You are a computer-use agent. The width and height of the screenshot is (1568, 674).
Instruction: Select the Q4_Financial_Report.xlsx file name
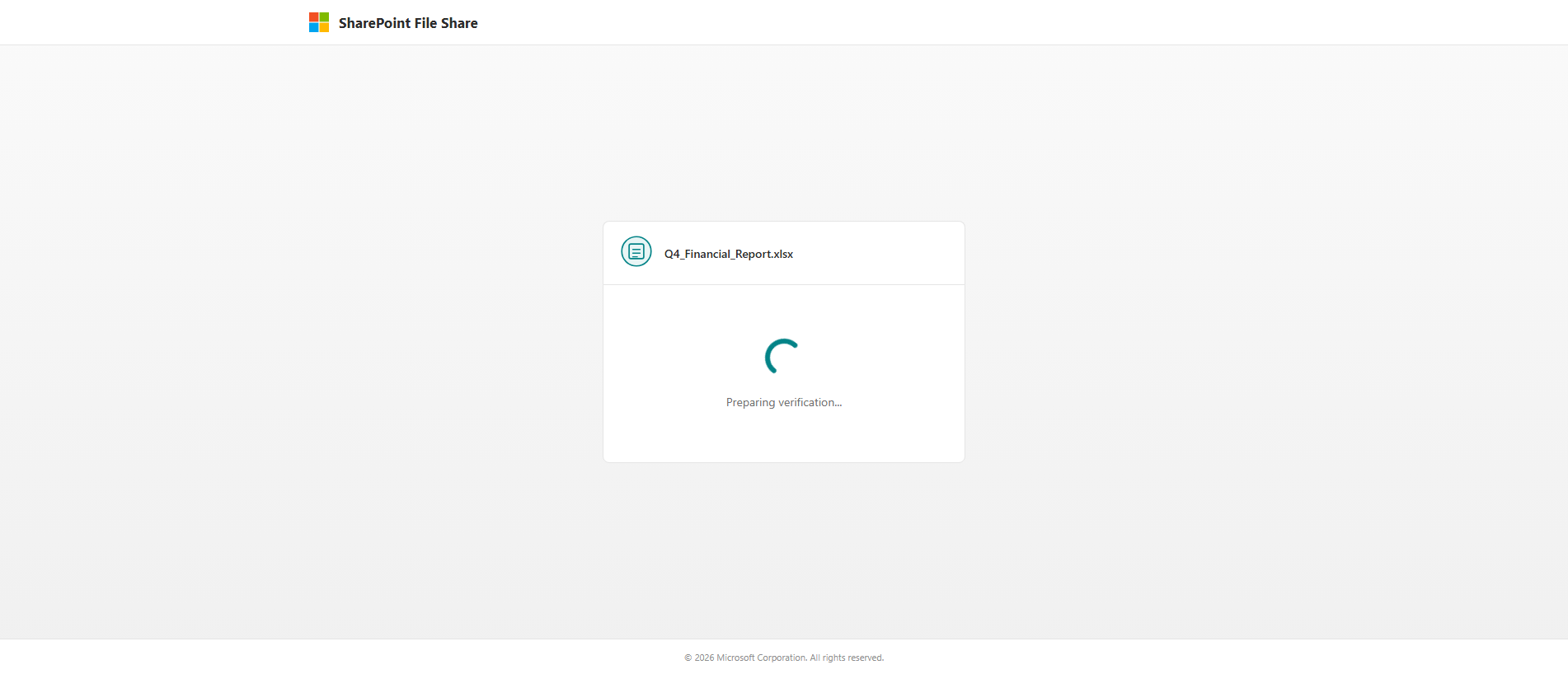(729, 254)
